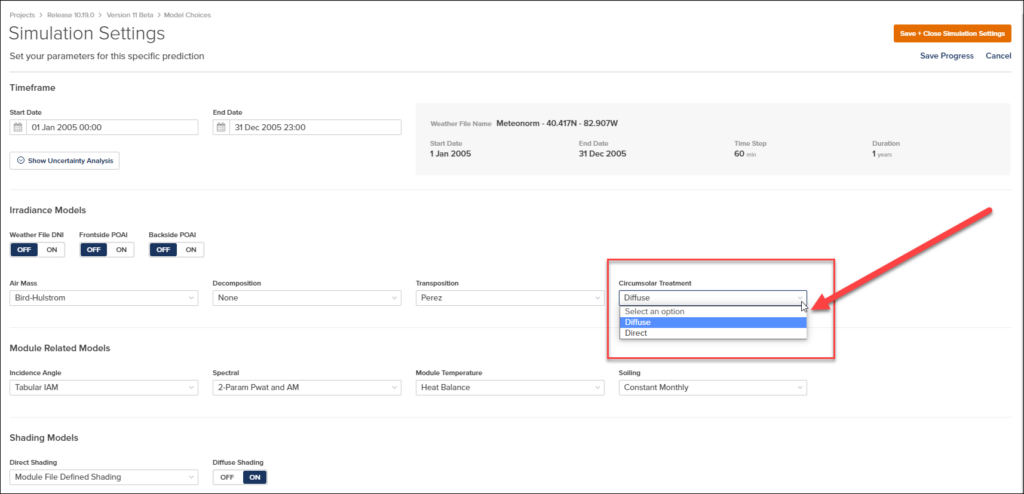Open the Direct Shading dropdown

104,477
